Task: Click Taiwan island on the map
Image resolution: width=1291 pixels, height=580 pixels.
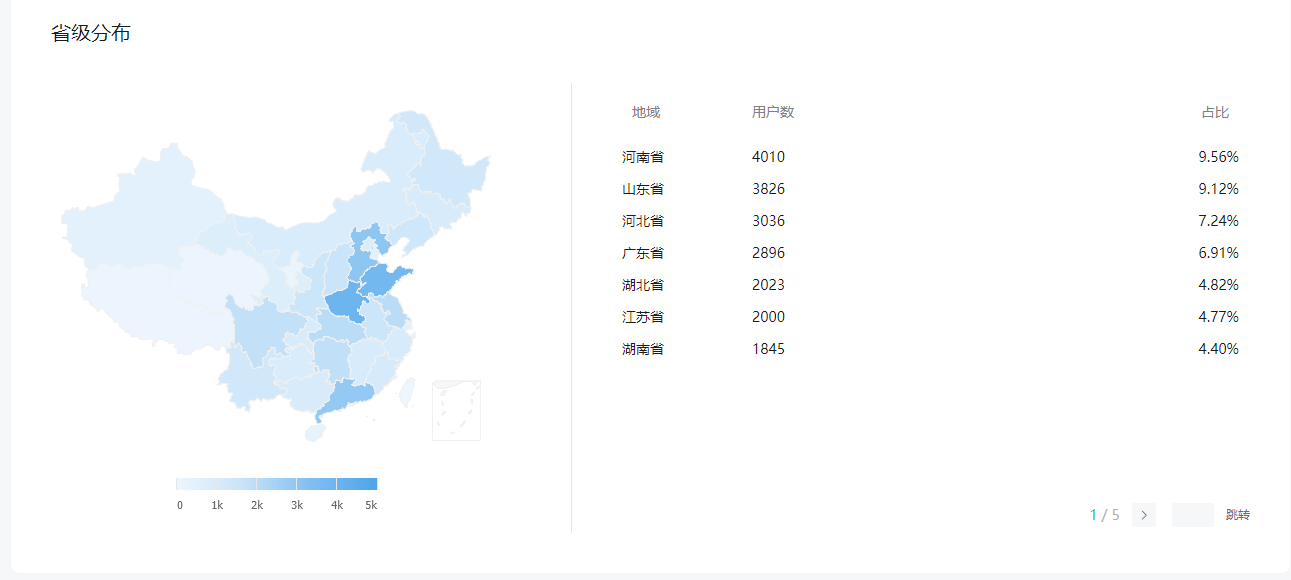Action: click(x=407, y=391)
